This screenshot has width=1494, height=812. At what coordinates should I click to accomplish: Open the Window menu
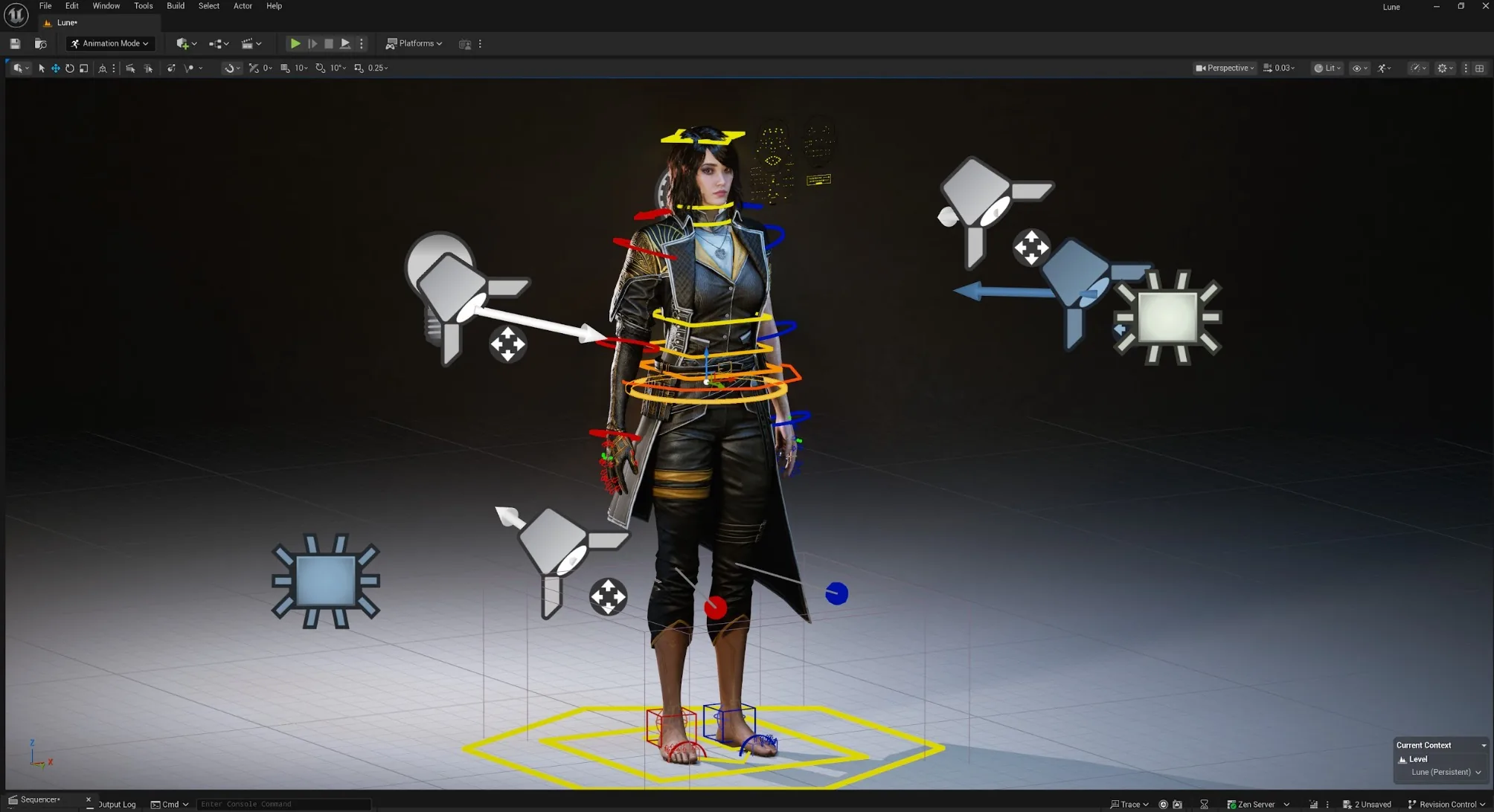(x=106, y=6)
